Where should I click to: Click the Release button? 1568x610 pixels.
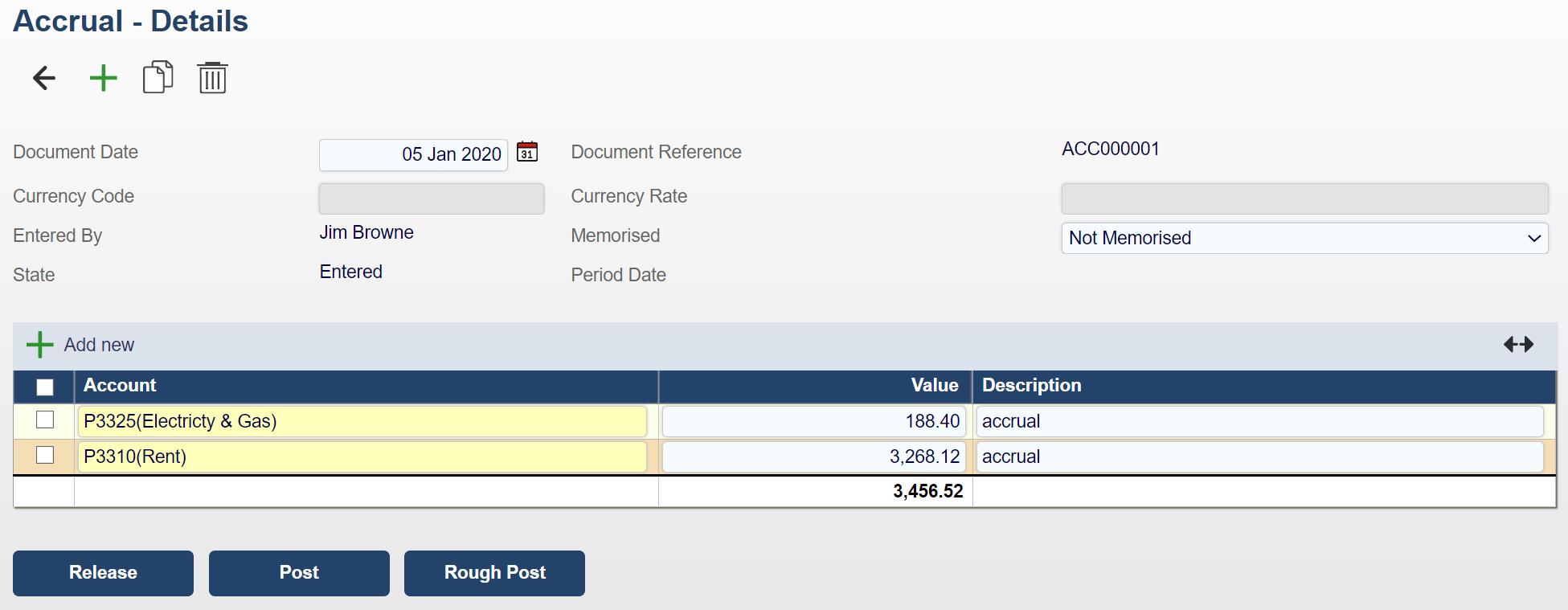pos(103,573)
